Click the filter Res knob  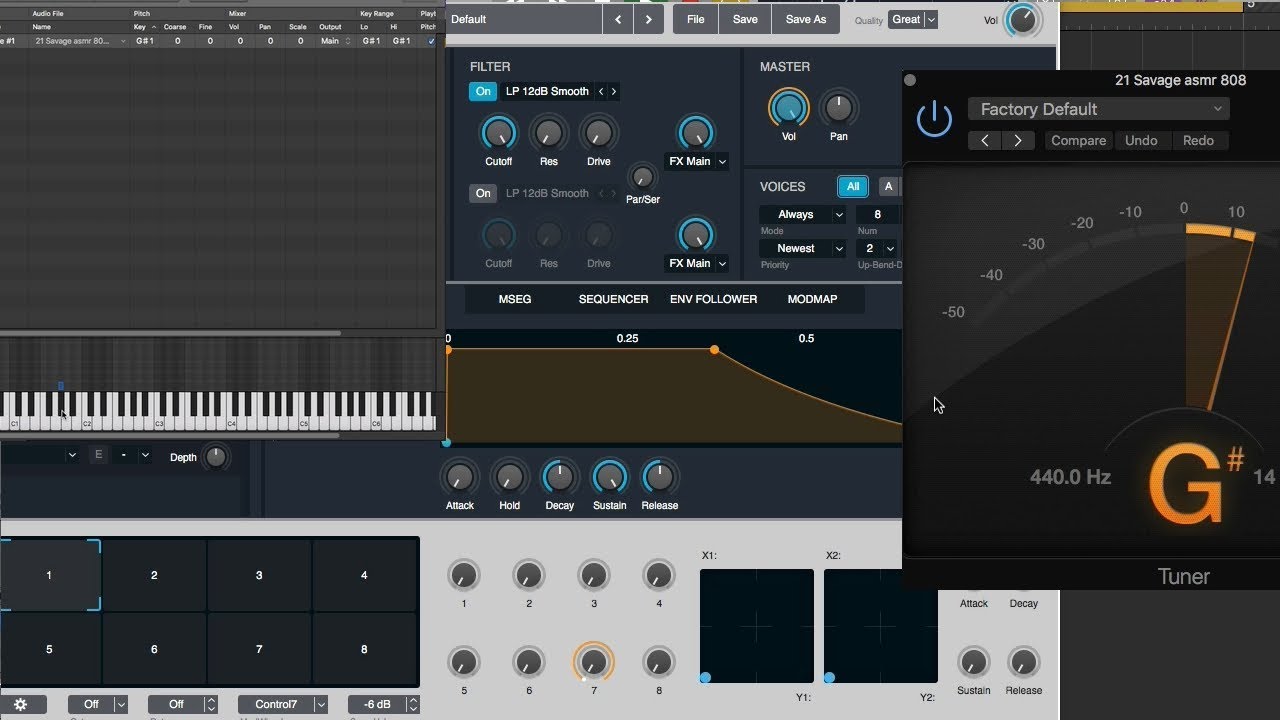pyautogui.click(x=548, y=133)
